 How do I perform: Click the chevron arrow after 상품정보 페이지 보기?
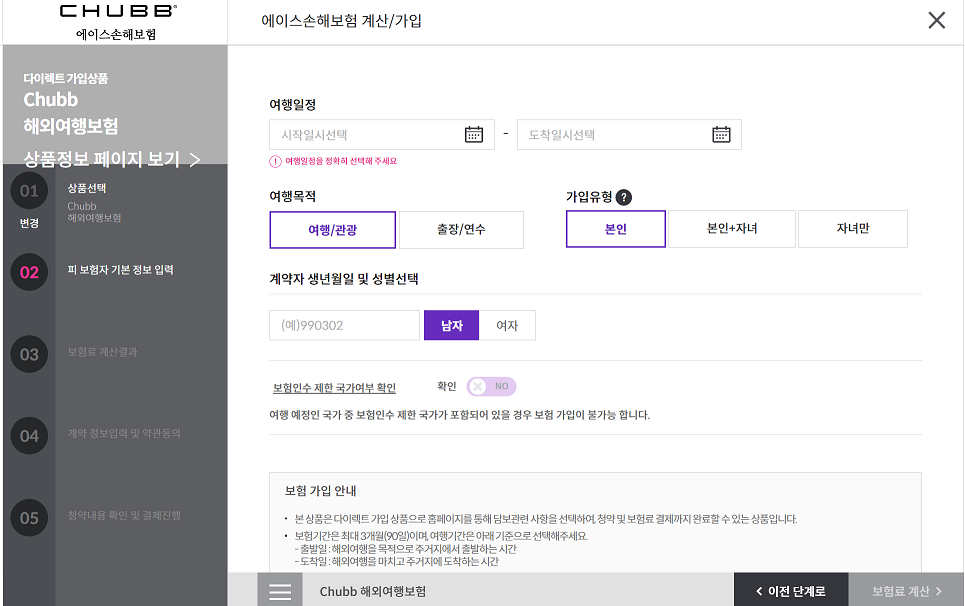[x=194, y=160]
